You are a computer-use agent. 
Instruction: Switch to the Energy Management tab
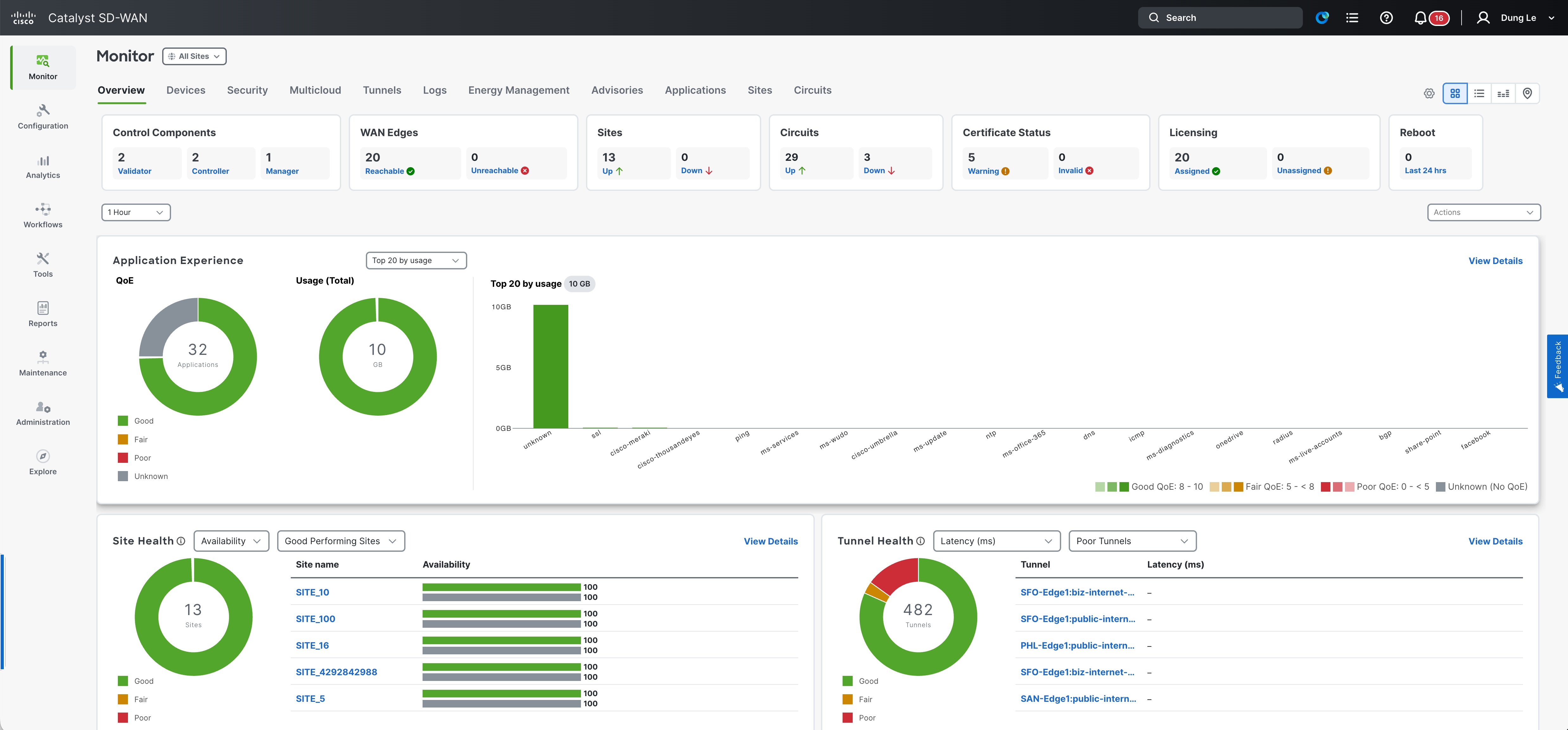pos(519,90)
